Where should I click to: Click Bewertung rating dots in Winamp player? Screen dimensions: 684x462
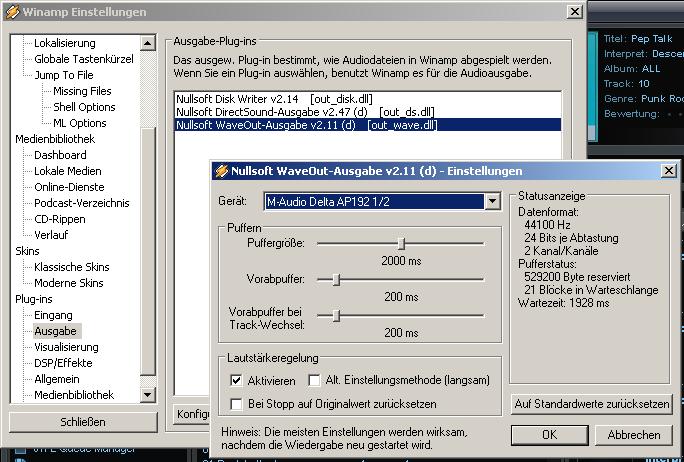[676, 114]
